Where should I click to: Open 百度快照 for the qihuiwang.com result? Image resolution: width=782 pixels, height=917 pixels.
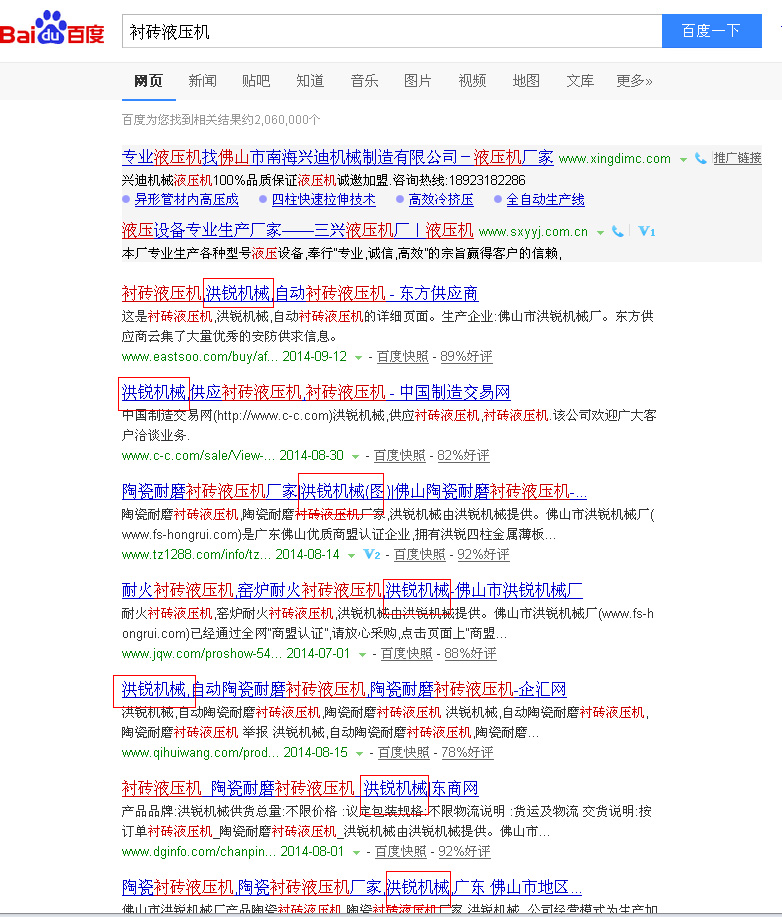404,752
